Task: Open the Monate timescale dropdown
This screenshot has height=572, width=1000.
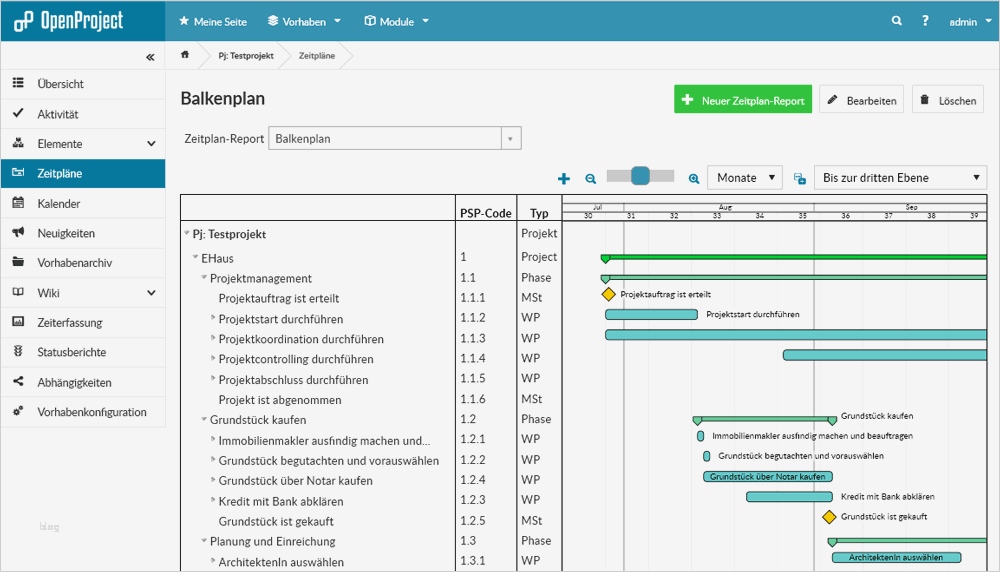Action: [745, 178]
